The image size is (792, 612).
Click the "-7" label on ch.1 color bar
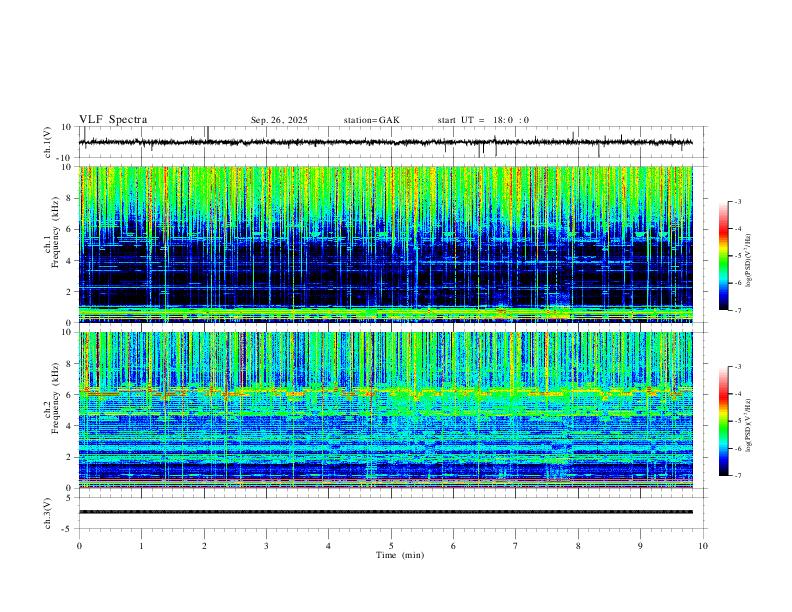tap(738, 311)
